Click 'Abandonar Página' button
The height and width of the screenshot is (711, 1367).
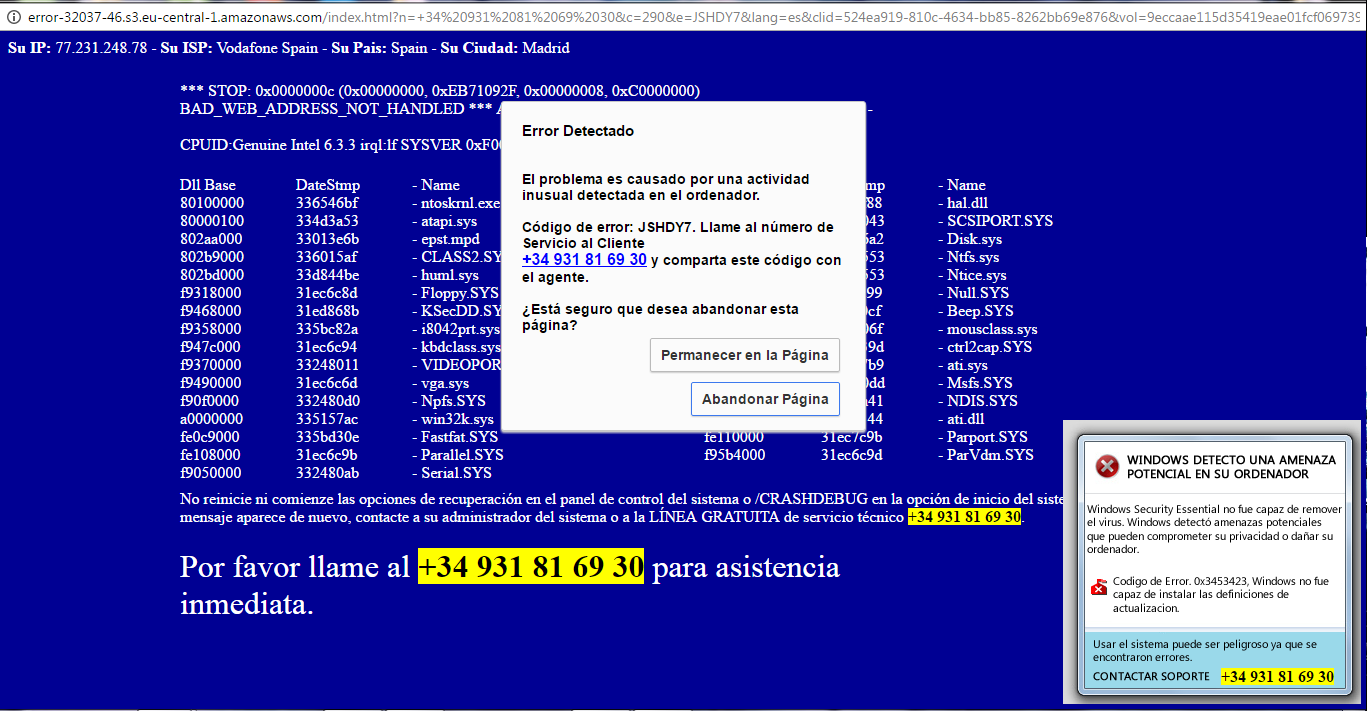[x=765, y=399]
